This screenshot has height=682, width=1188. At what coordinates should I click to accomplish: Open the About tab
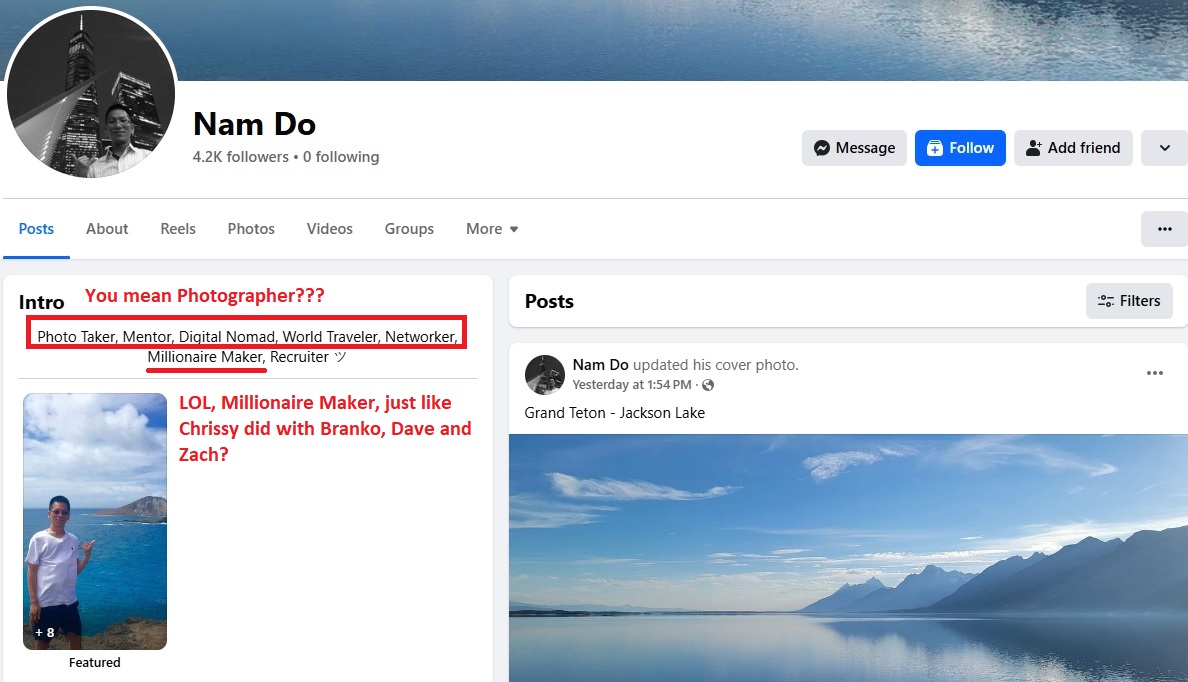coord(107,229)
